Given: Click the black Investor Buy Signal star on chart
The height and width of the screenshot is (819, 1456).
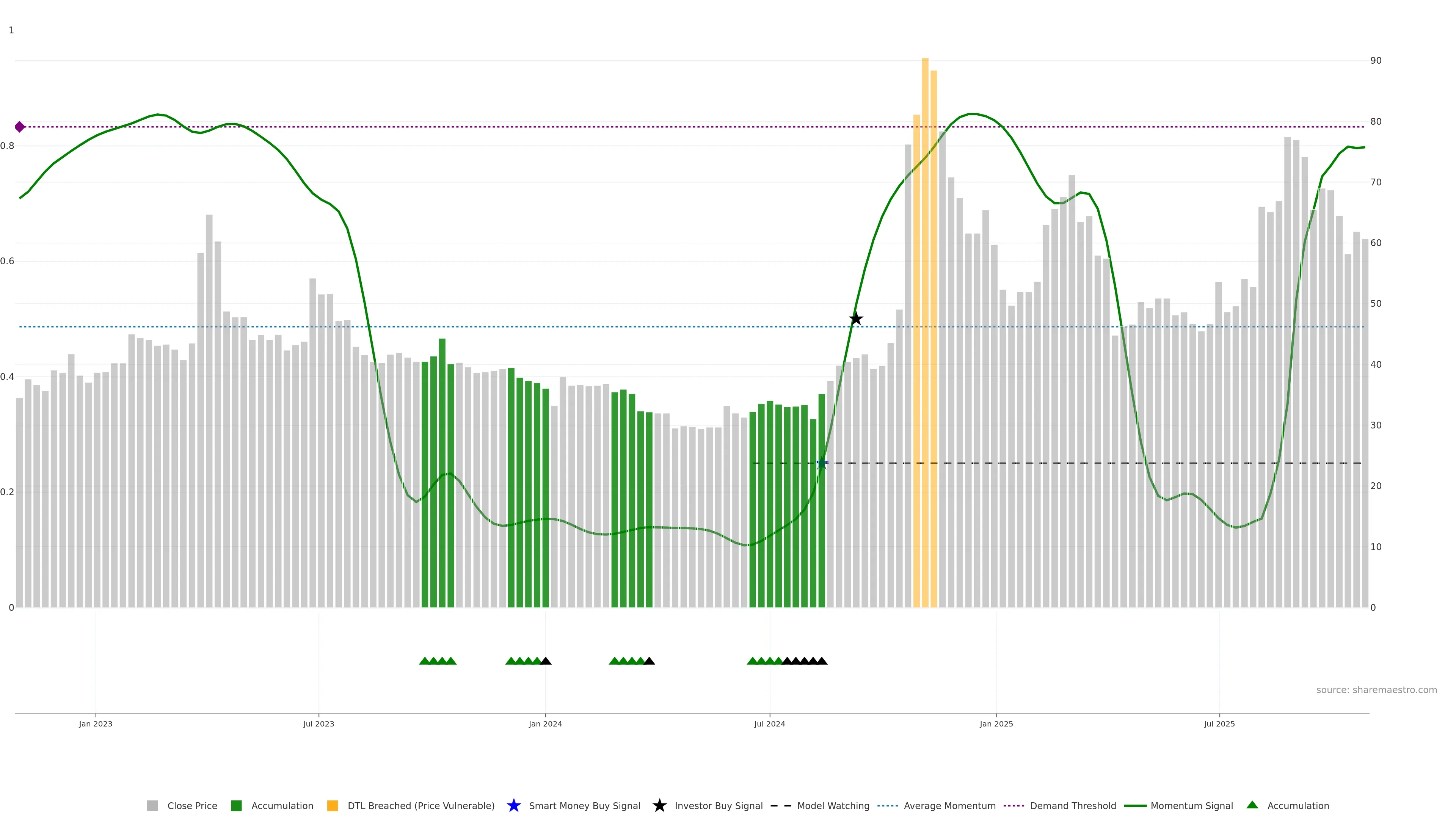Looking at the screenshot, I should [x=856, y=319].
